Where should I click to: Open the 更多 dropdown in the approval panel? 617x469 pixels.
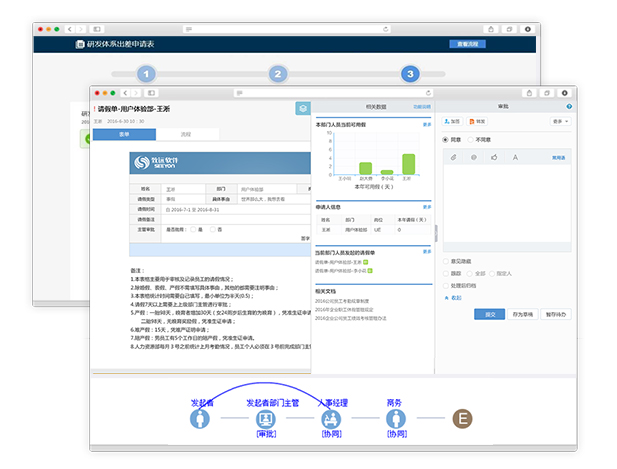(x=557, y=121)
